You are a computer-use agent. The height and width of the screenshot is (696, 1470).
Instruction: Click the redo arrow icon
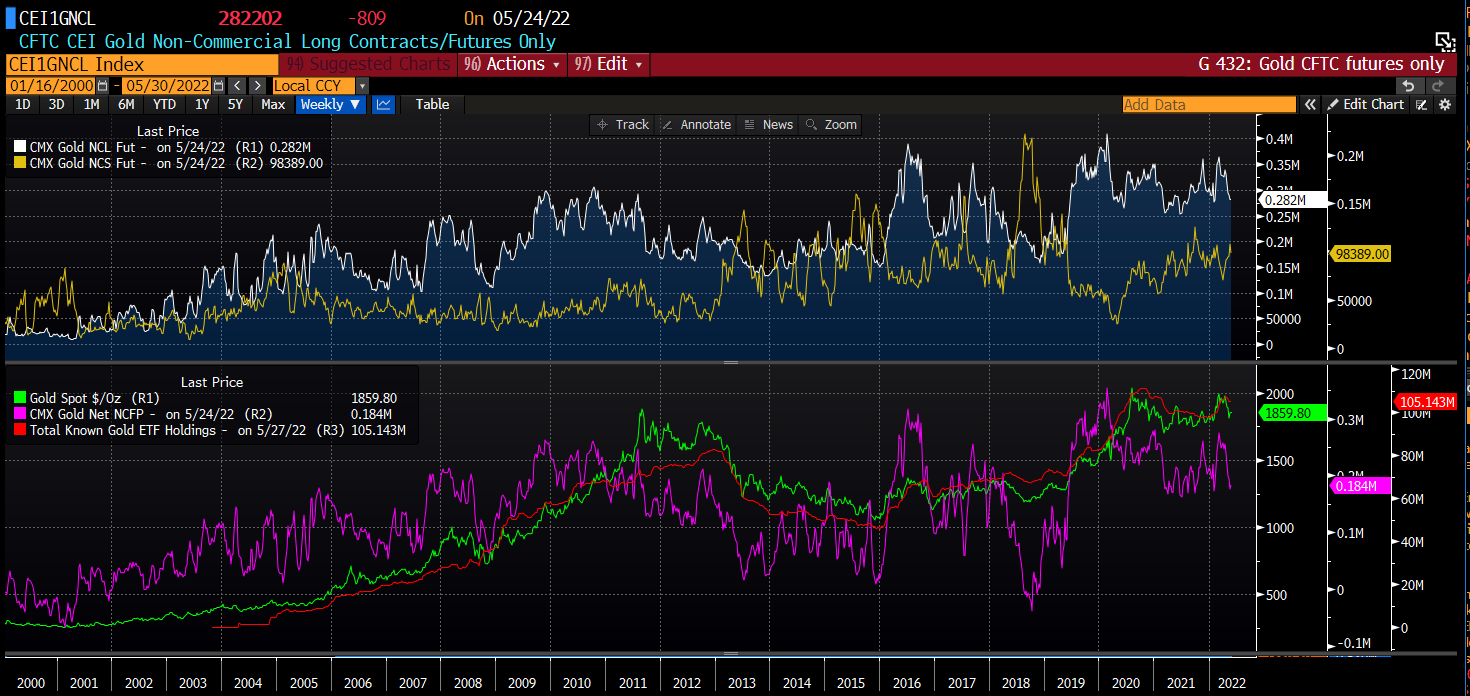point(1436,86)
